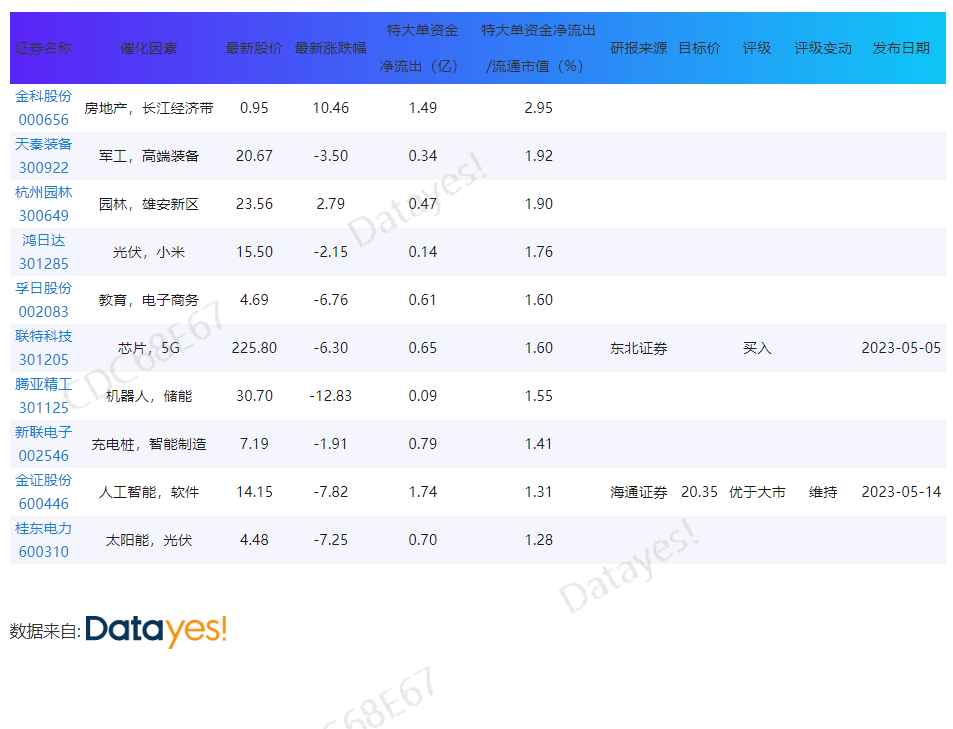Open the 杭州园林 300649 stock link
The width and height of the screenshot is (953, 729).
tap(43, 204)
